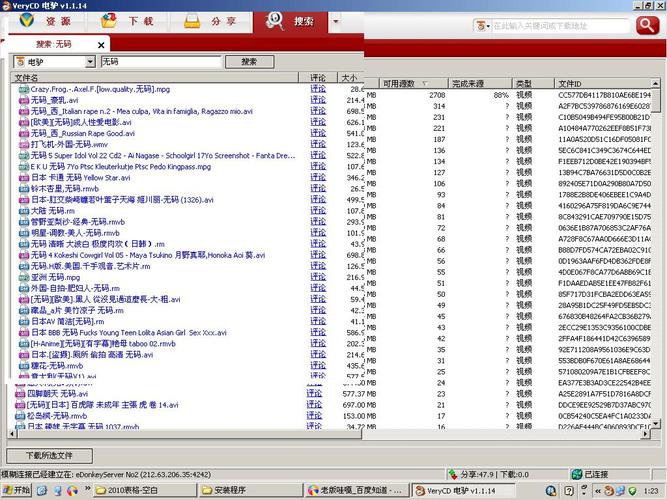Open the 电驴 search type combo box
The height and width of the screenshot is (500, 667).
[x=54, y=62]
